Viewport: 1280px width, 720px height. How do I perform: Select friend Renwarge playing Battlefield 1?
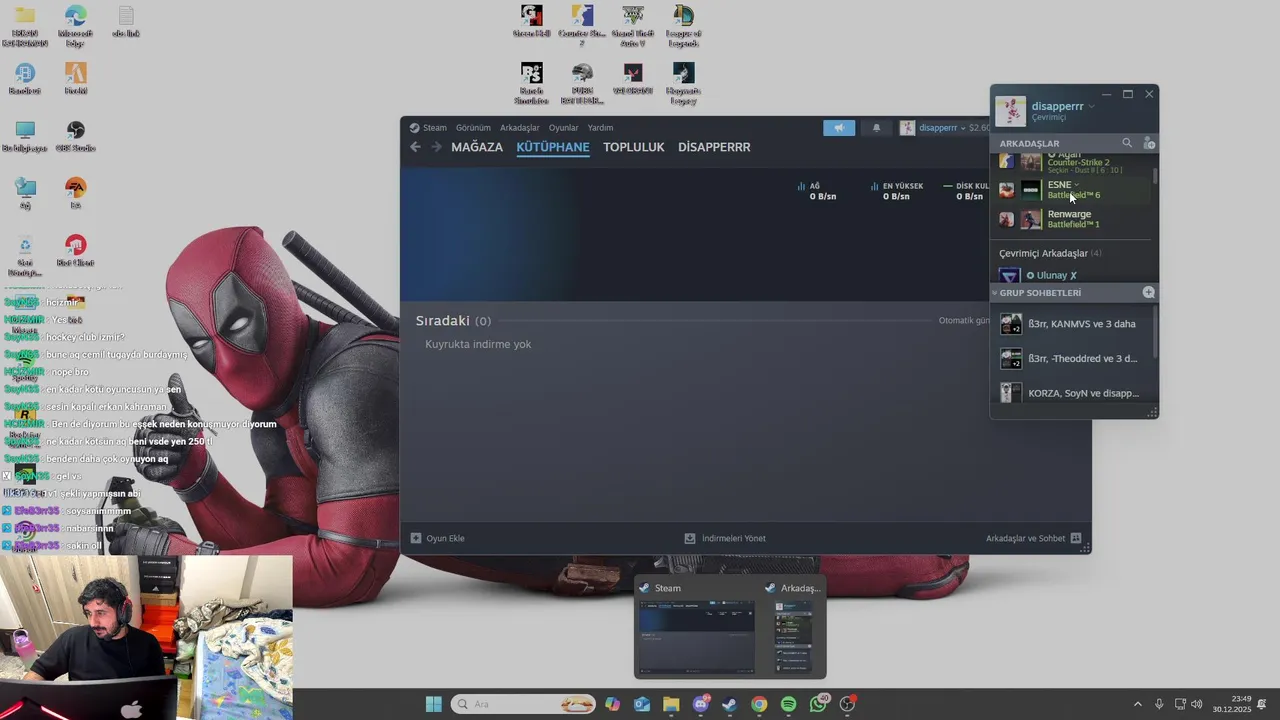pyautogui.click(x=1075, y=219)
